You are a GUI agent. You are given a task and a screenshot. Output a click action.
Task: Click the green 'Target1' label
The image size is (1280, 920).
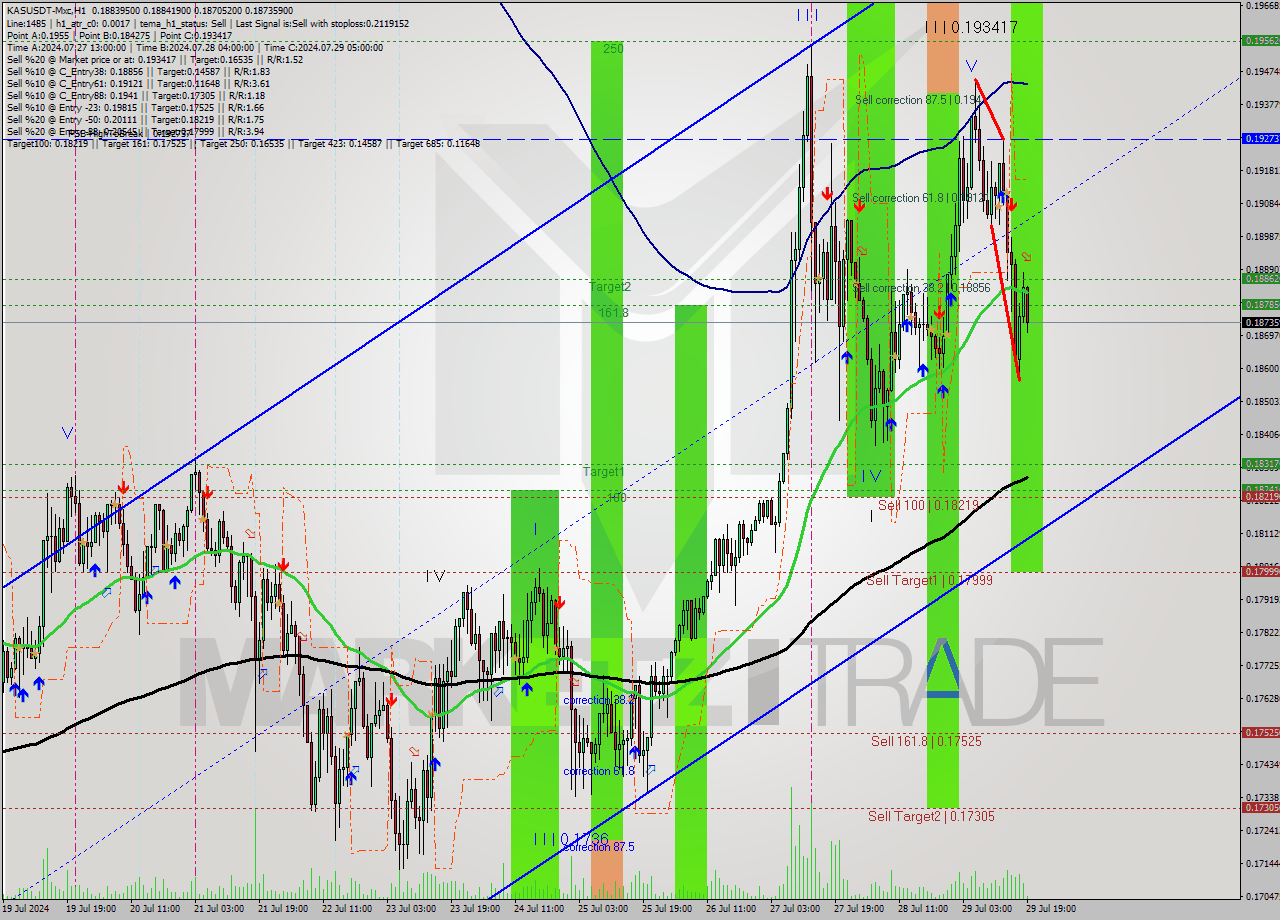coord(605,471)
